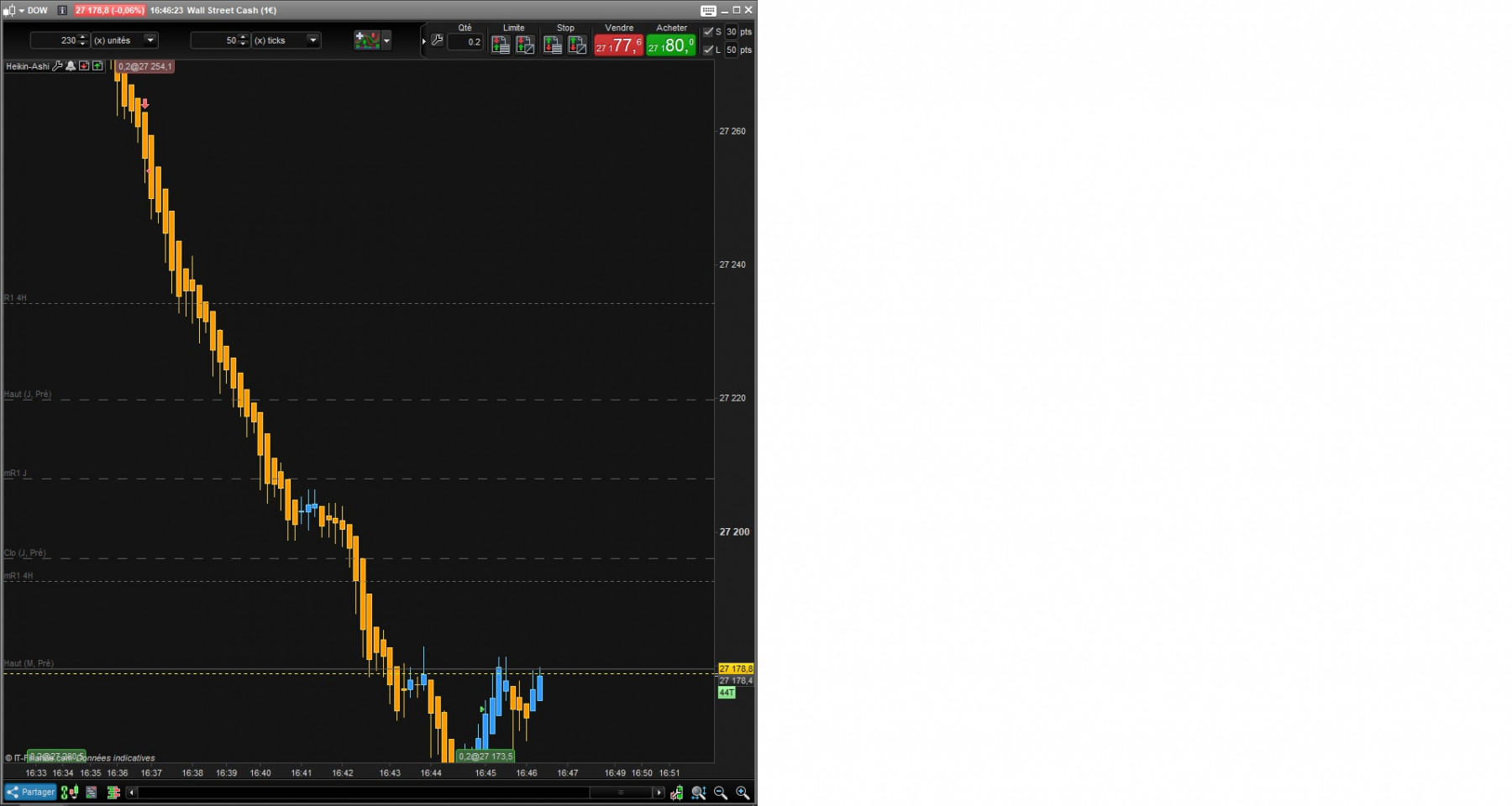Click the zoom in magnifier icon
Image resolution: width=1512 pixels, height=806 pixels.
tap(743, 793)
